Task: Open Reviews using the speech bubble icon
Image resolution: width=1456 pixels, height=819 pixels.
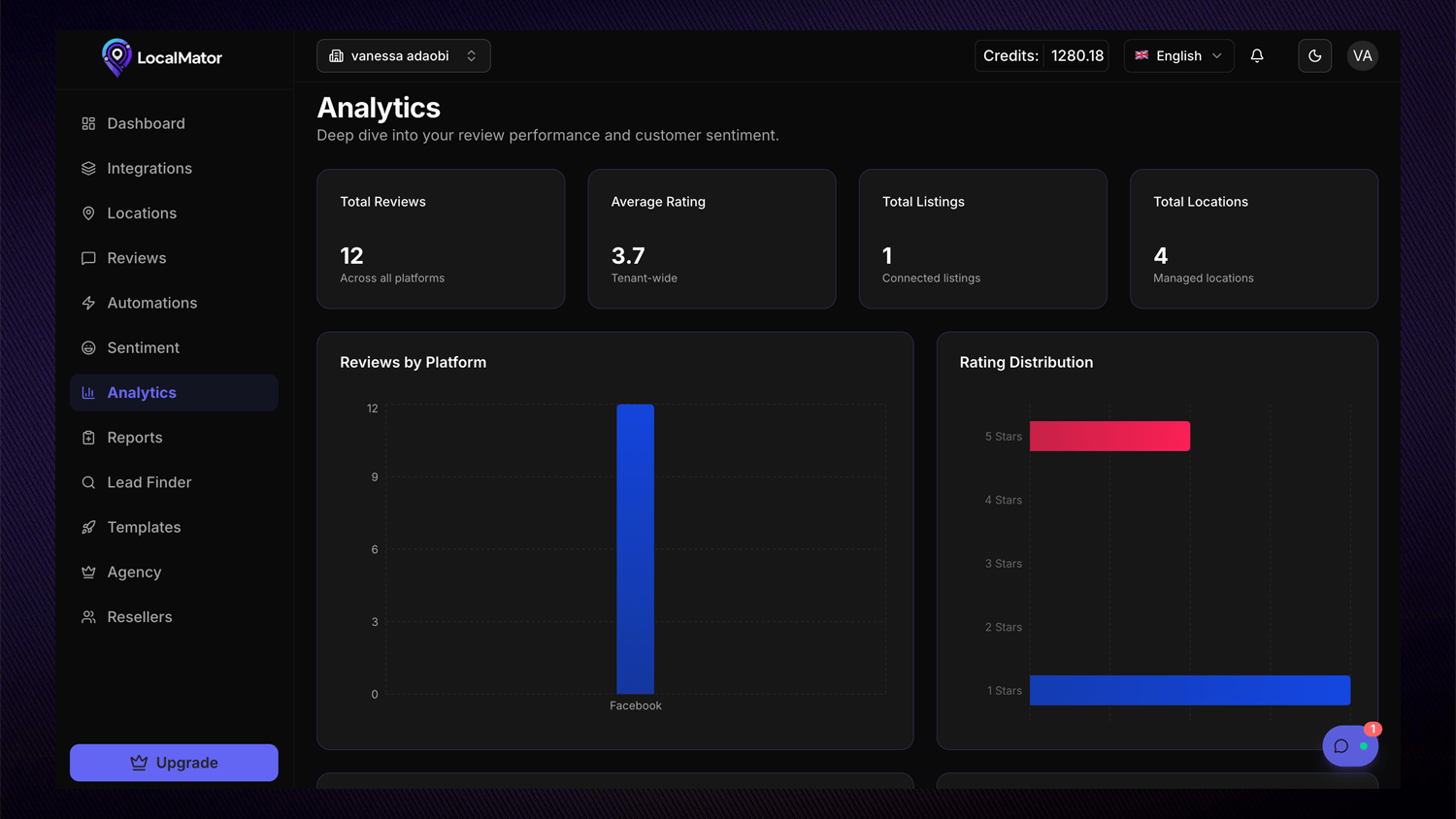Action: [88, 257]
